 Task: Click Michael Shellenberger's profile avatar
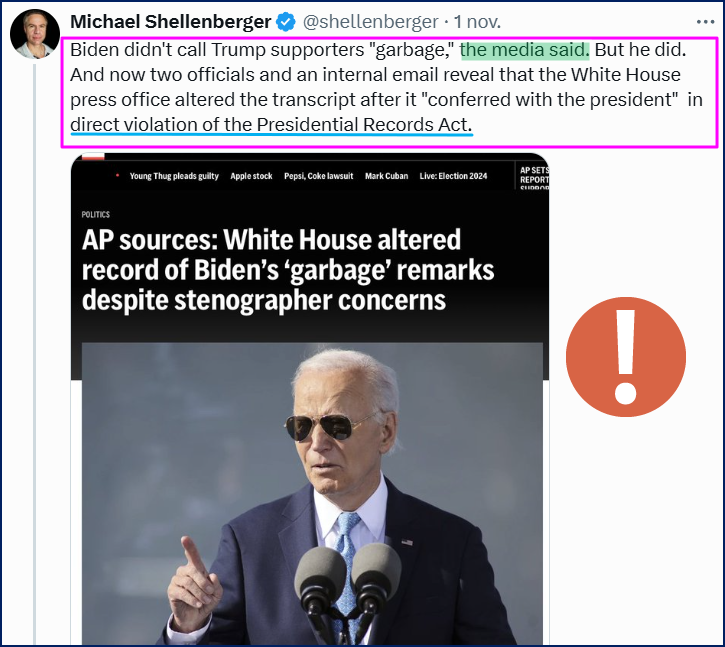[x=35, y=33]
